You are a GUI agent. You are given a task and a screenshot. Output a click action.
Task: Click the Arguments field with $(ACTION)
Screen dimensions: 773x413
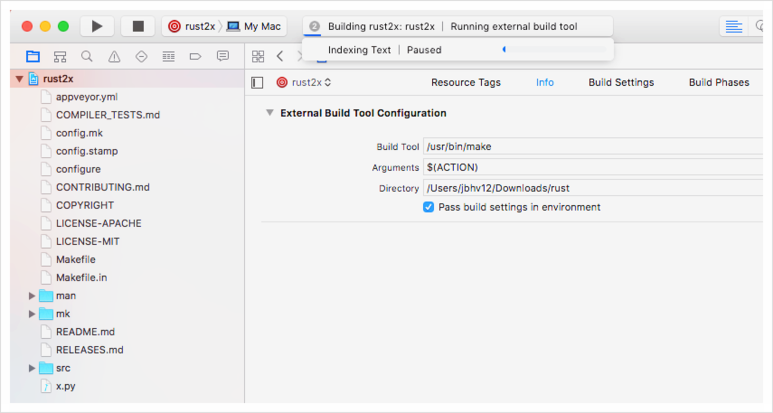pyautogui.click(x=593, y=167)
